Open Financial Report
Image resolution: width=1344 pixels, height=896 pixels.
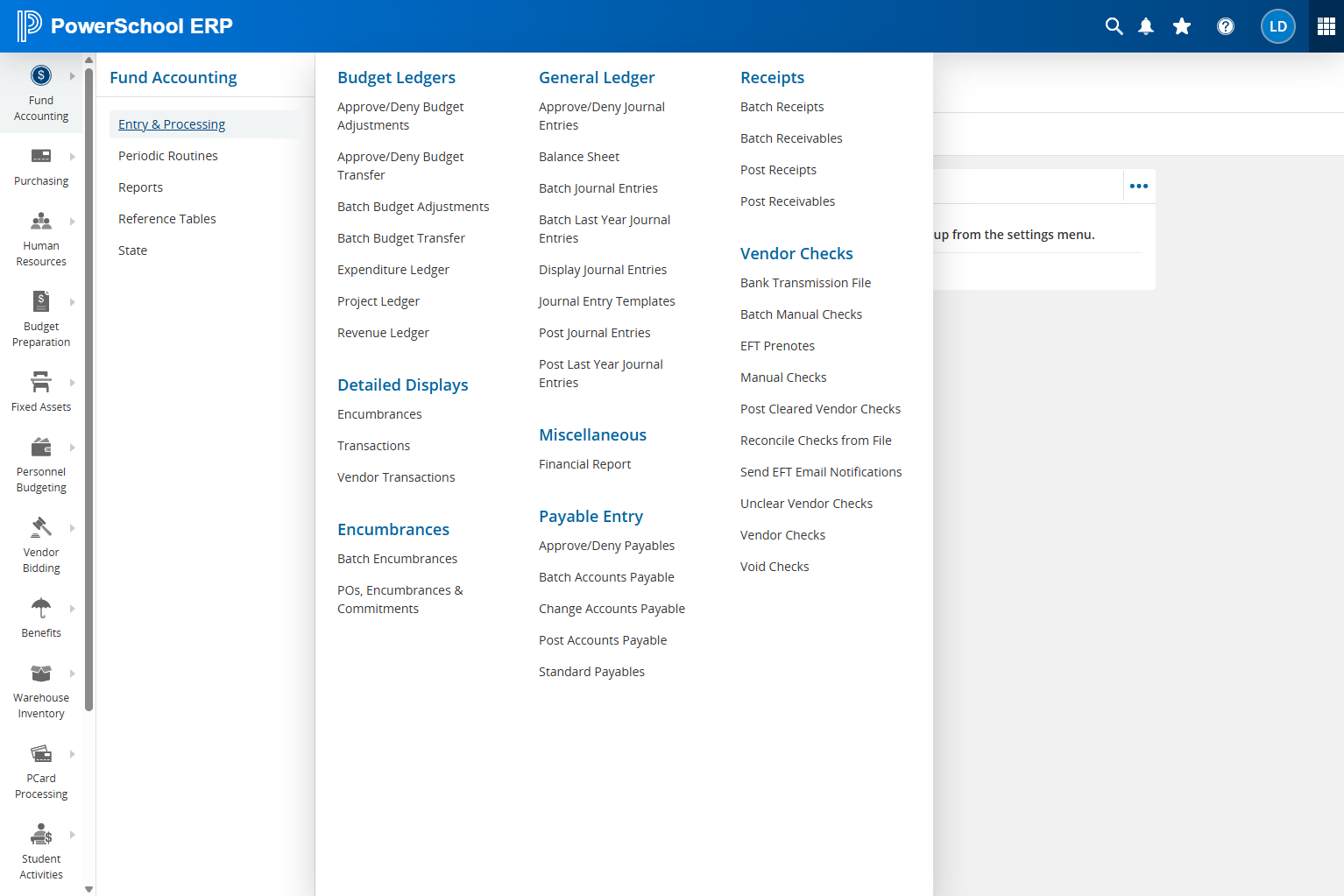coord(585,464)
